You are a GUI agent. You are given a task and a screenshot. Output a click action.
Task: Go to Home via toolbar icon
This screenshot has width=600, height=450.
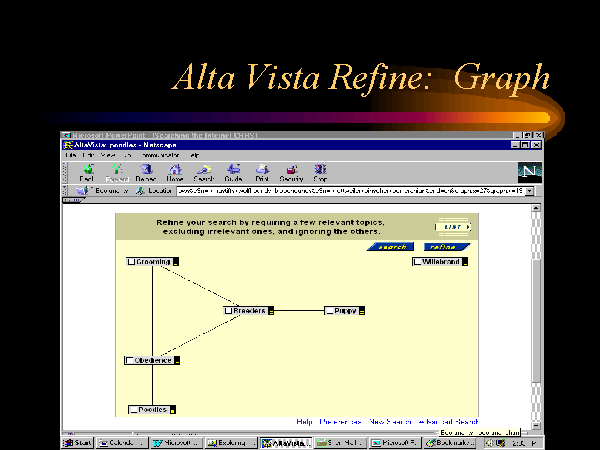click(175, 171)
